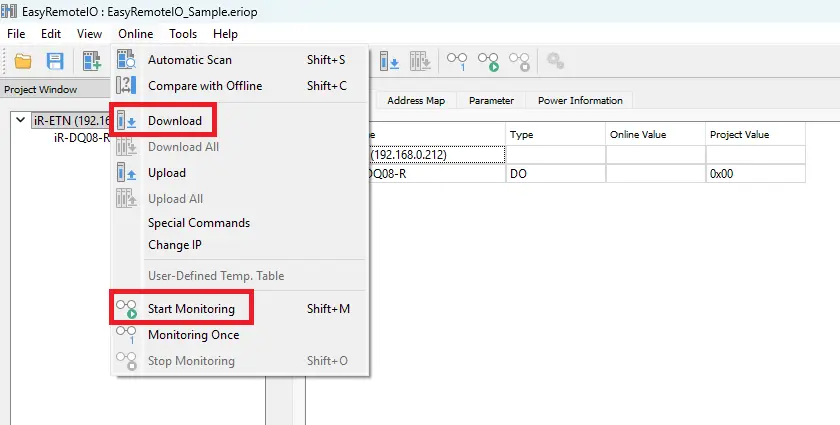Click the Automatic Scan menu icon
This screenshot has height=425, width=840.
126,59
